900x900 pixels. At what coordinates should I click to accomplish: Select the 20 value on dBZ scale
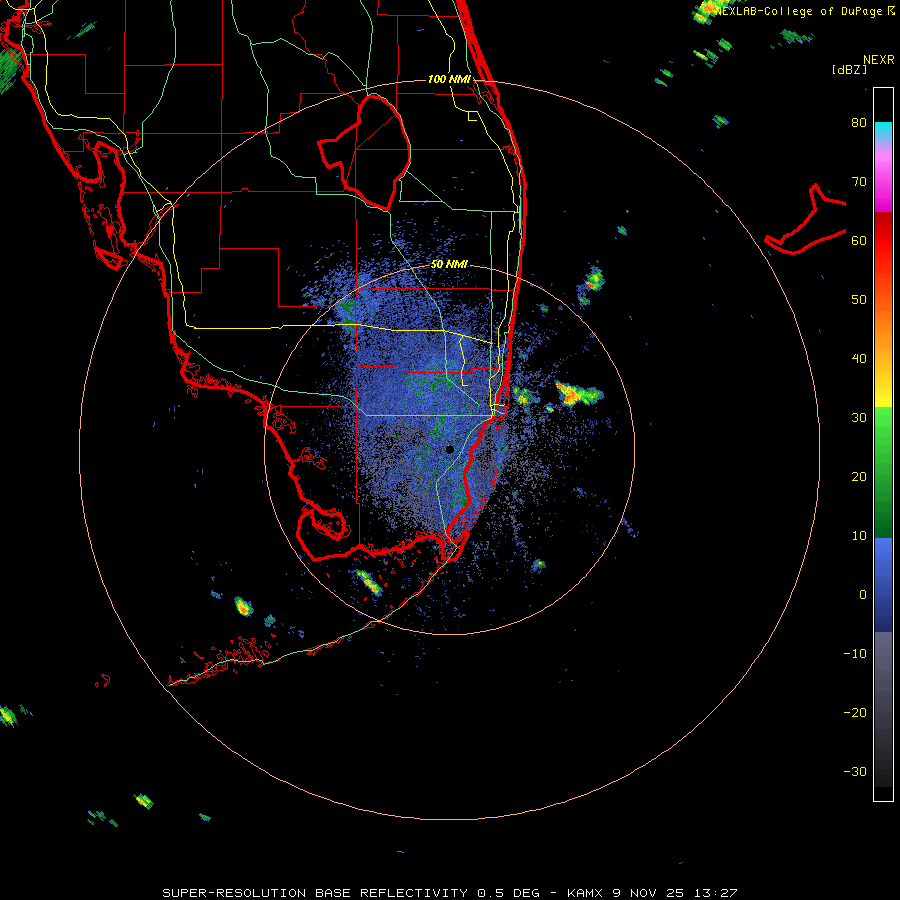tap(859, 477)
